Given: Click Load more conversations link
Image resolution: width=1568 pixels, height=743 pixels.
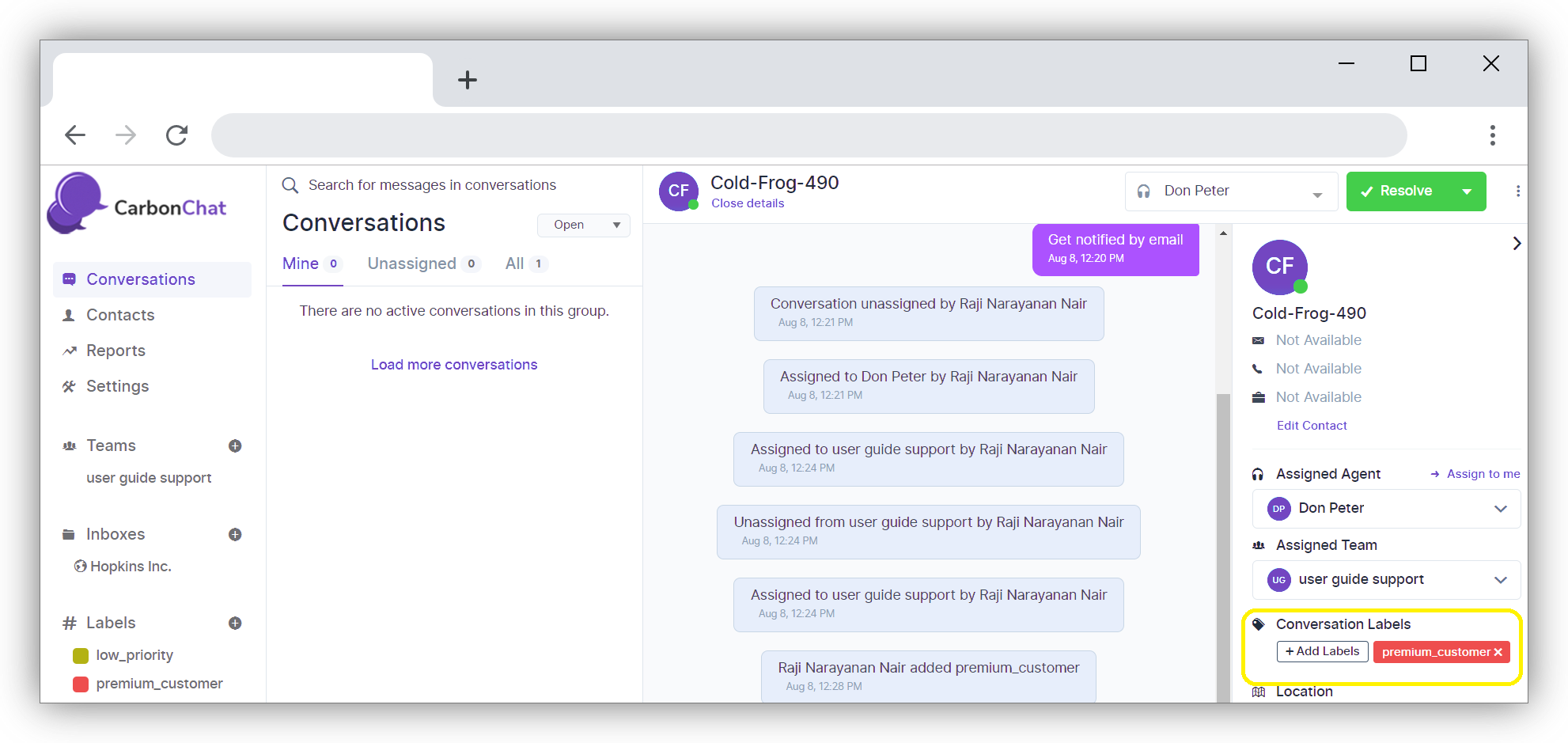Looking at the screenshot, I should point(454,365).
